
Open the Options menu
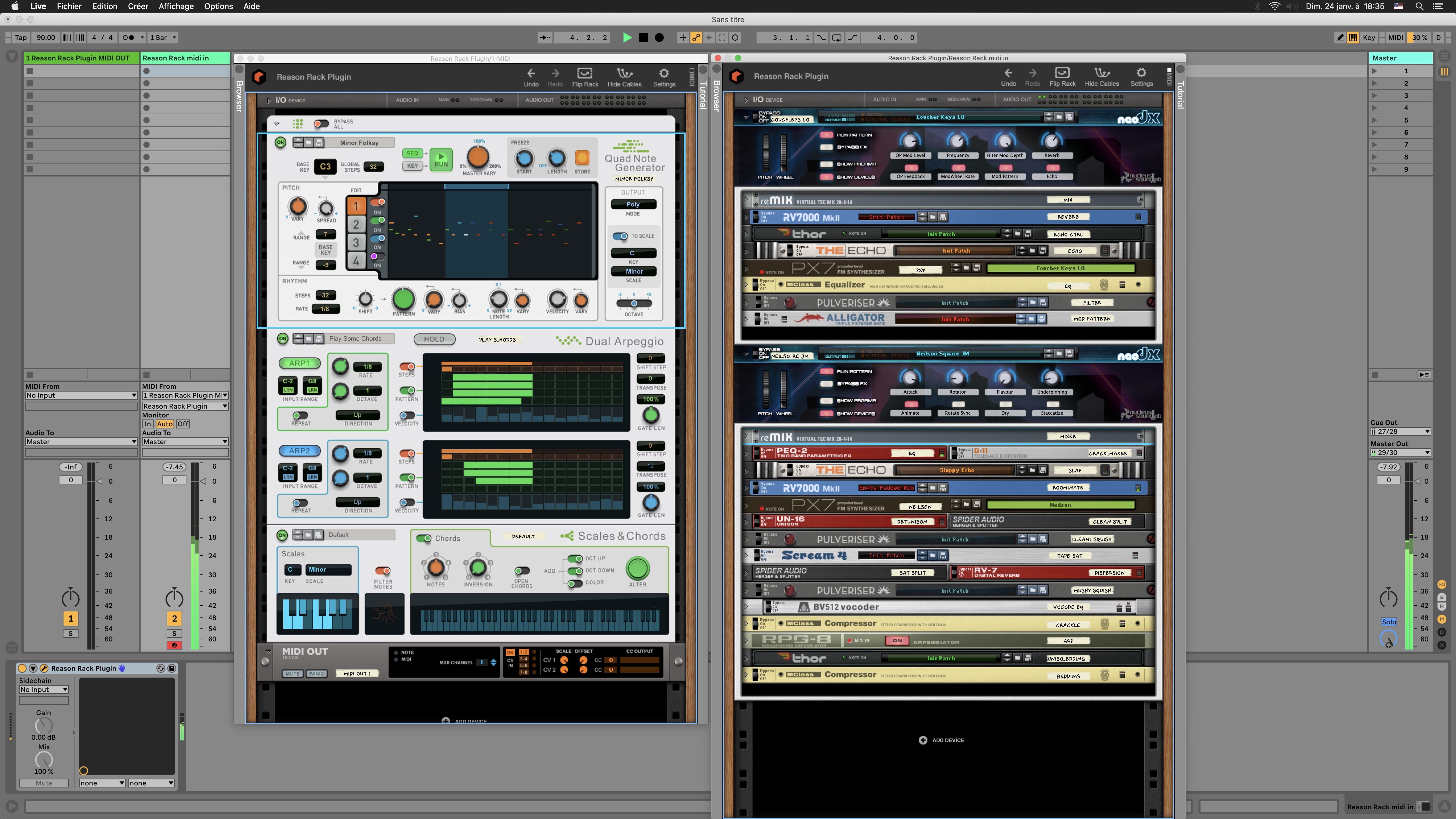tap(218, 6)
